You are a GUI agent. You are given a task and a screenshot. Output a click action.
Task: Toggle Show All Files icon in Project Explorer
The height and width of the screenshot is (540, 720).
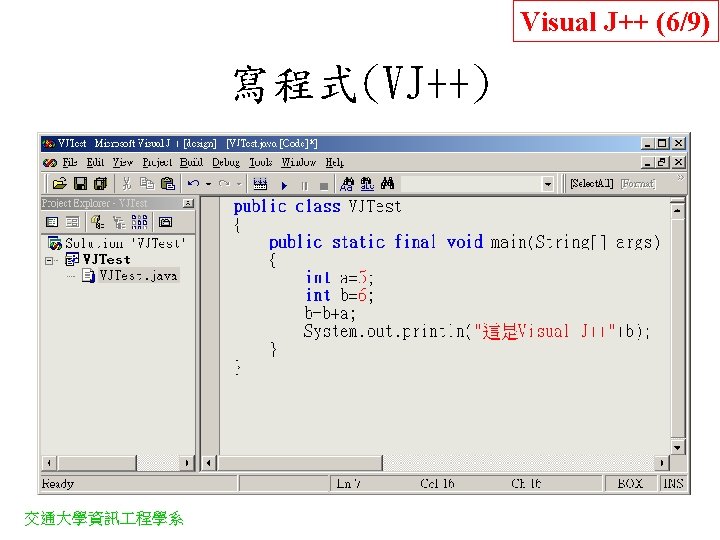(x=140, y=222)
